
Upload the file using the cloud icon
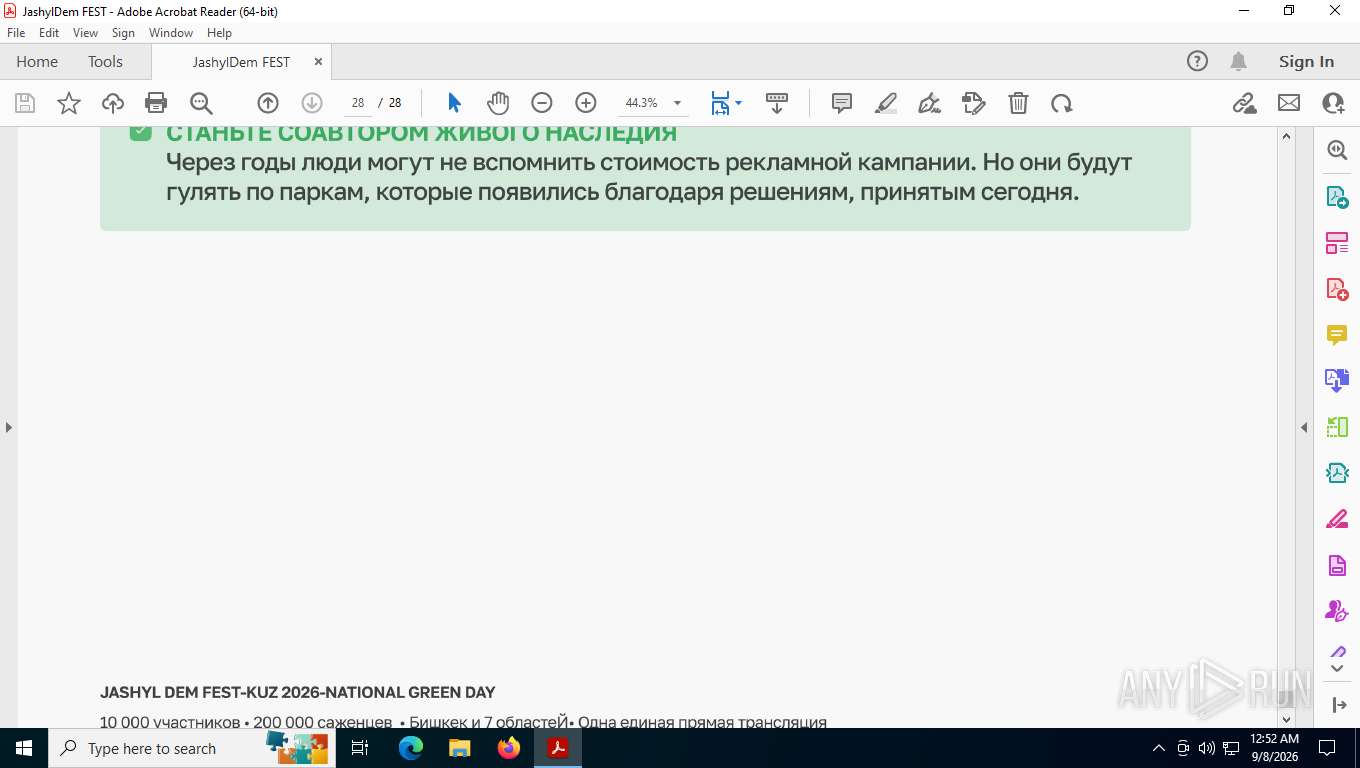(x=113, y=103)
